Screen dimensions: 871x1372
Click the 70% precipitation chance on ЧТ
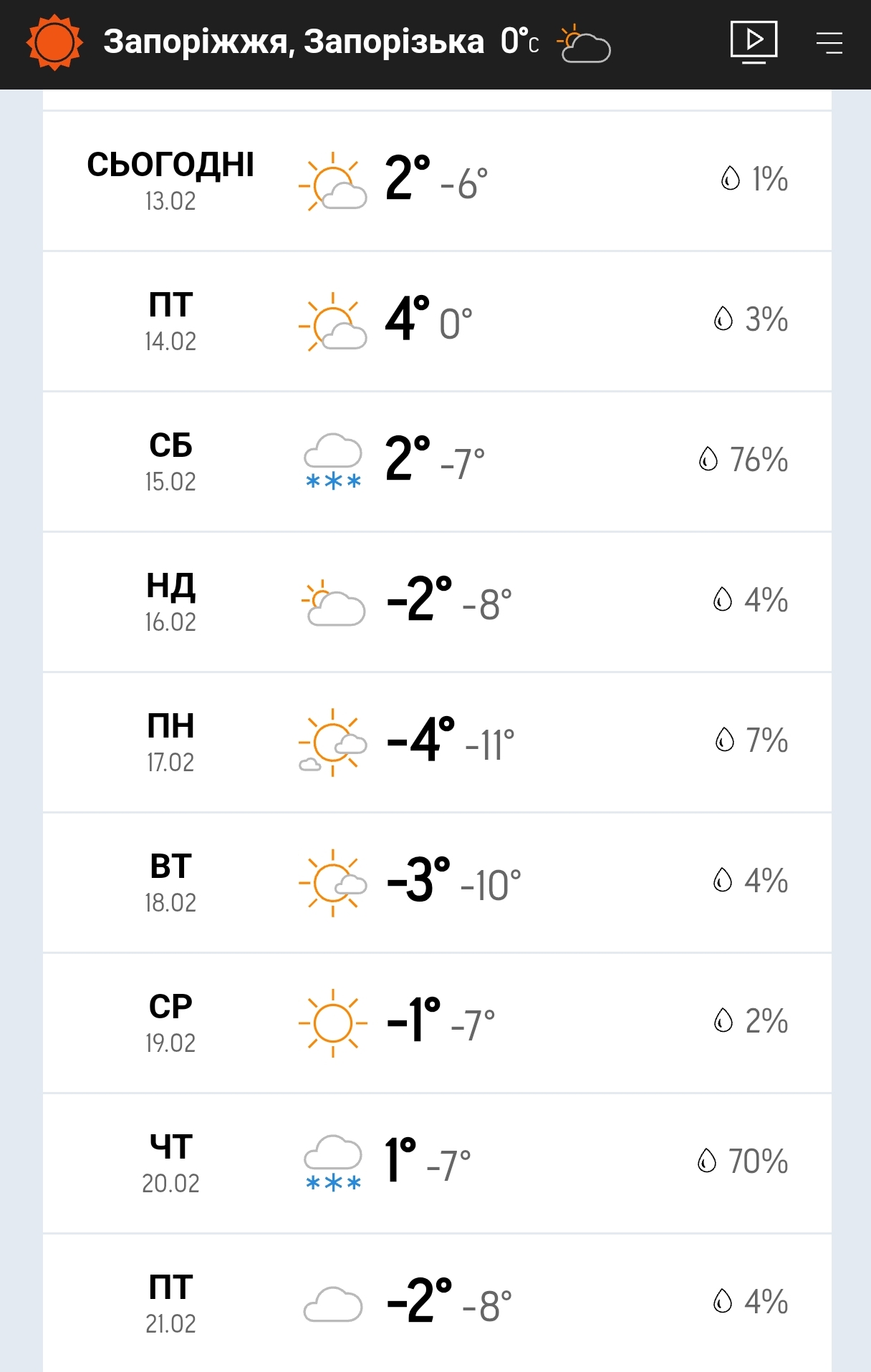(x=758, y=1161)
